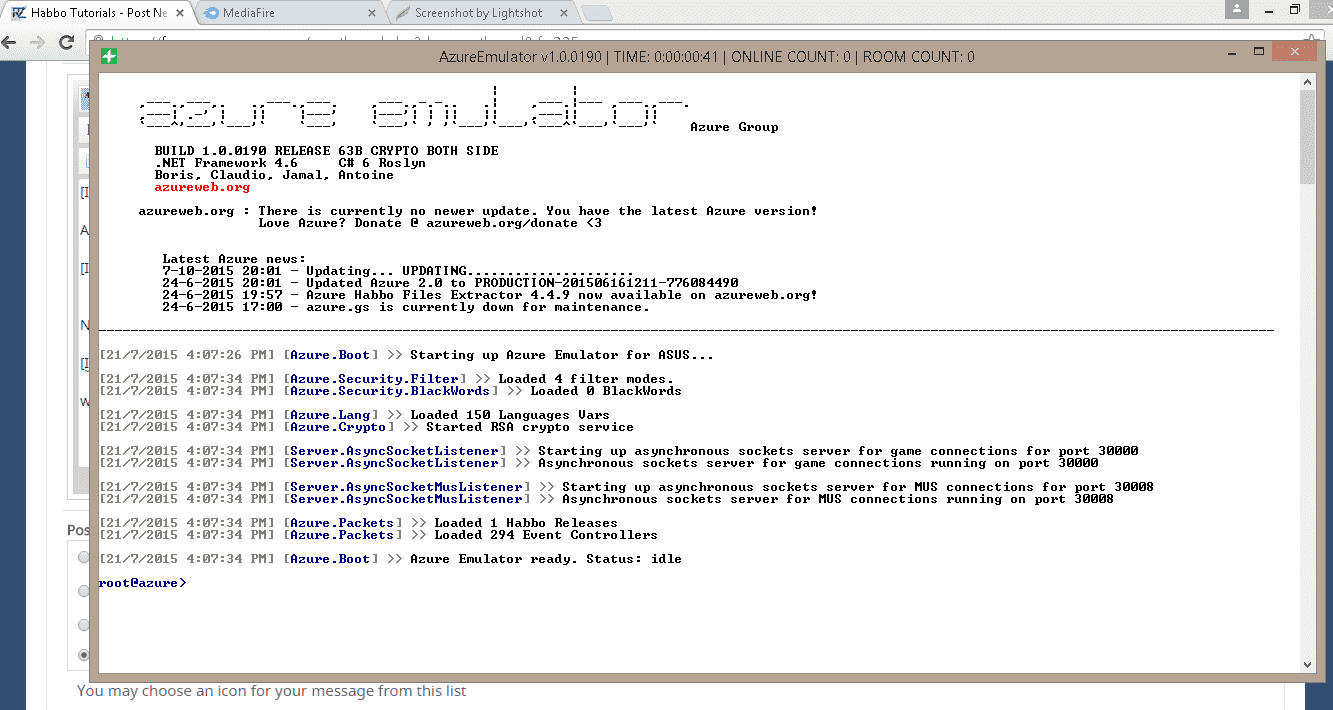Switch to the Screenshot by Lightshot tab

coord(482,13)
